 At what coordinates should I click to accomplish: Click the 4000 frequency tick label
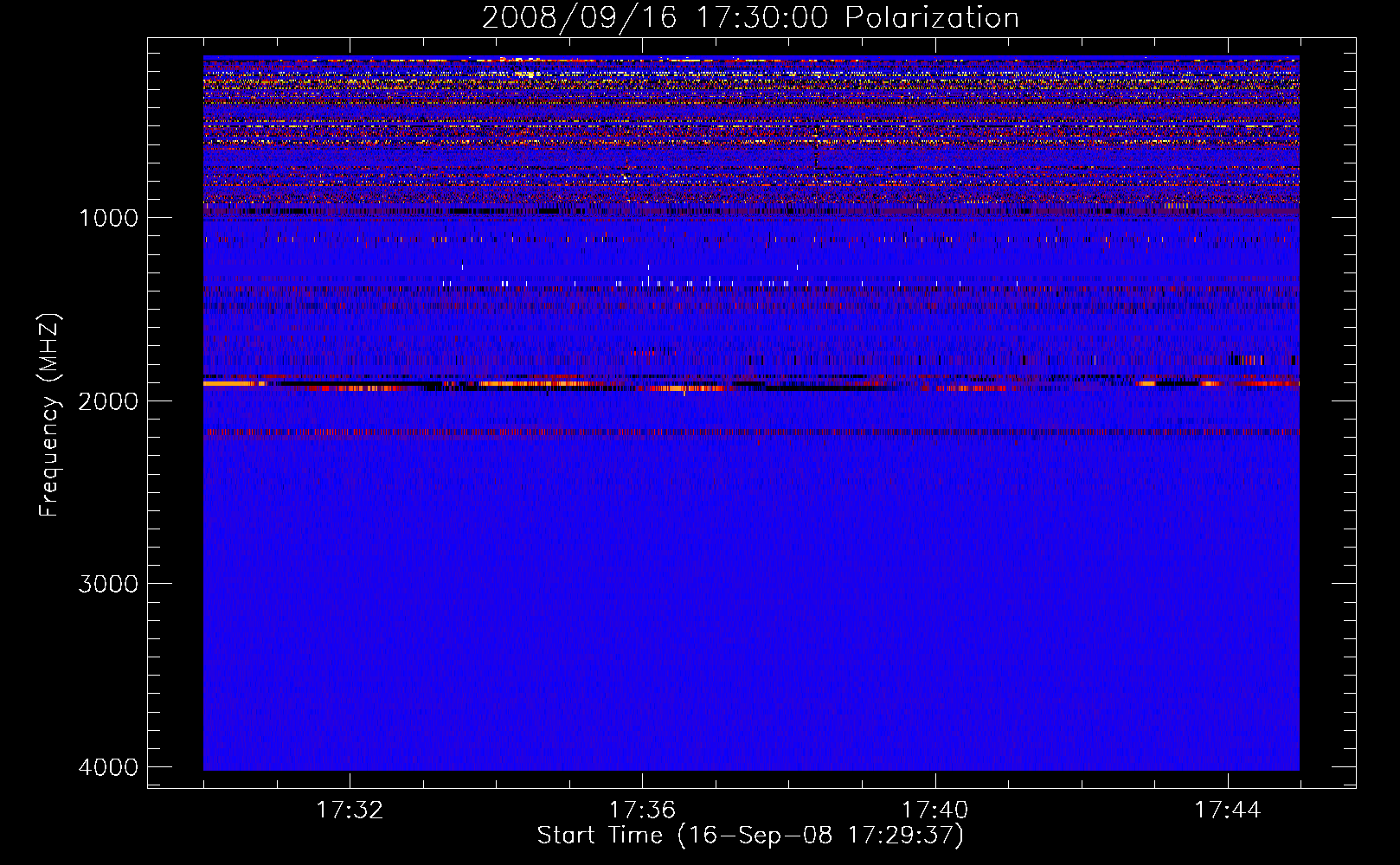pyautogui.click(x=108, y=766)
